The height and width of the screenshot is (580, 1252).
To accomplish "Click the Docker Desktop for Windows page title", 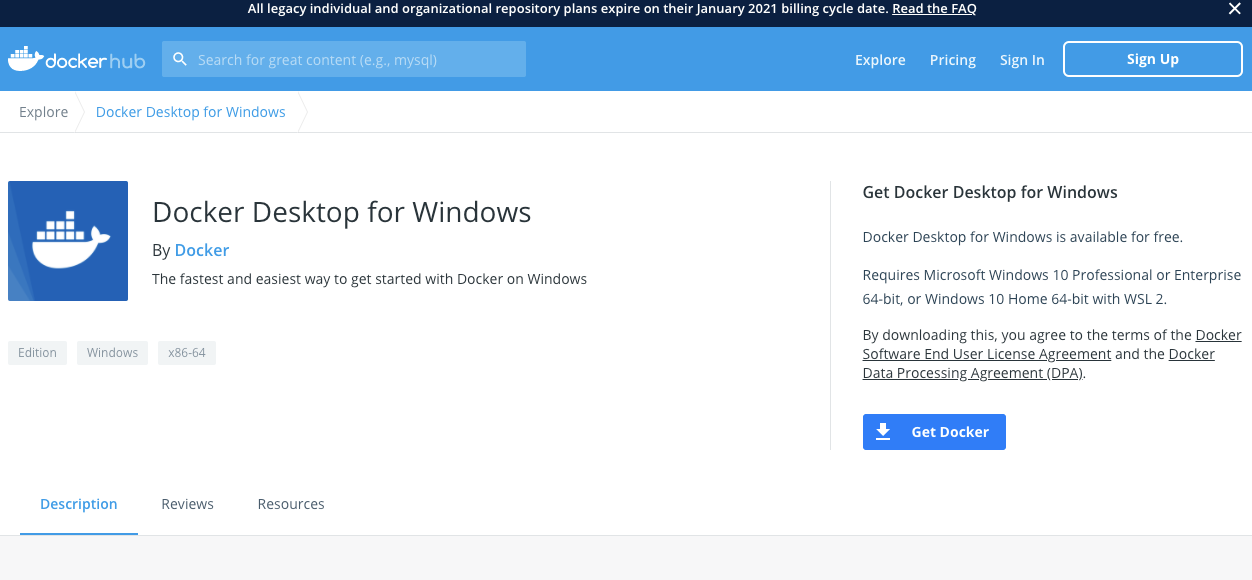I will tap(342, 212).
